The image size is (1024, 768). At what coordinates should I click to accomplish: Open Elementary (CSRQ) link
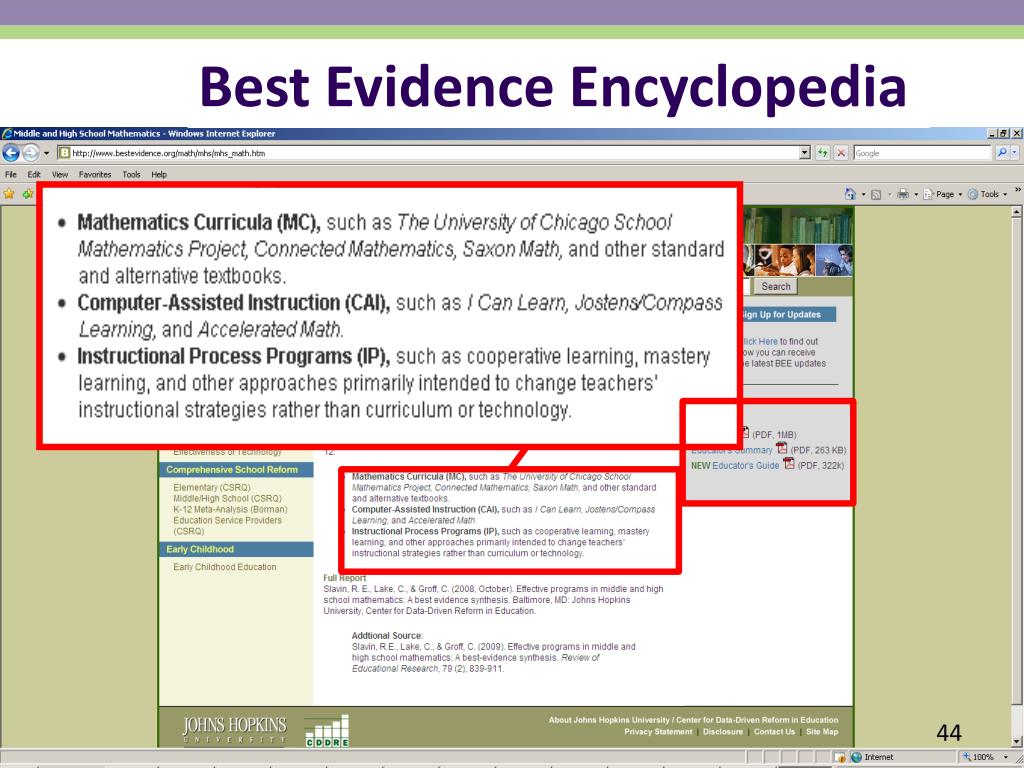click(212, 487)
